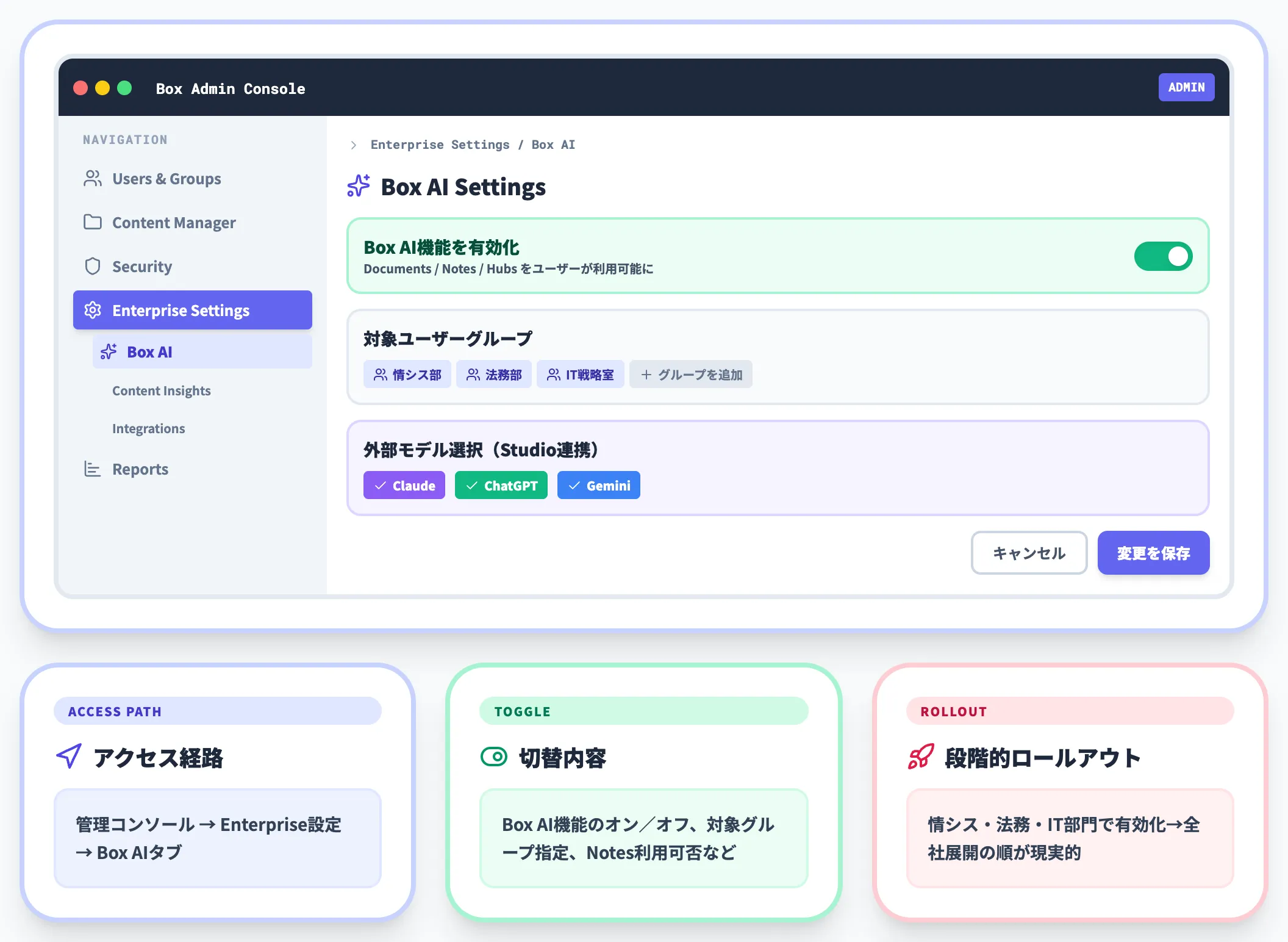This screenshot has width=1288, height=942.
Task: Open Content Manager in navigation
Action: (x=193, y=223)
